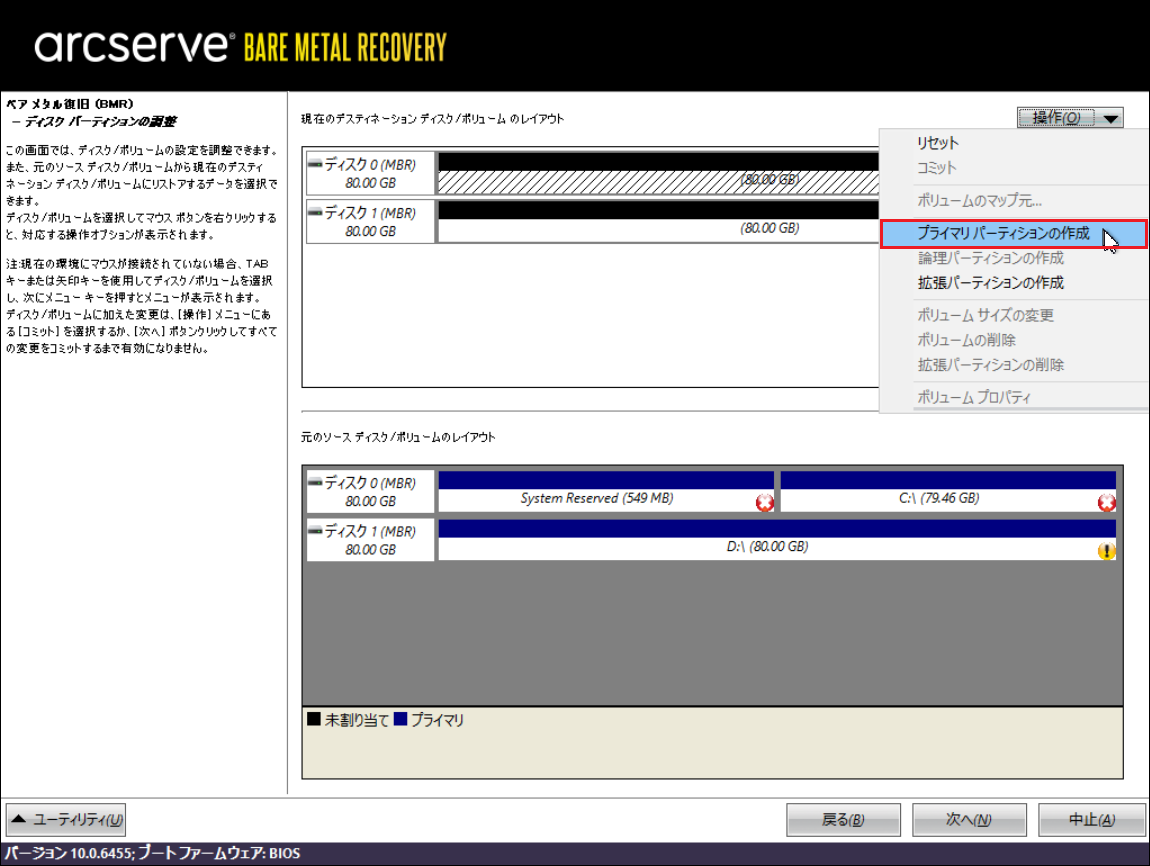Expand the ユーティリティ menu button

click(x=66, y=820)
